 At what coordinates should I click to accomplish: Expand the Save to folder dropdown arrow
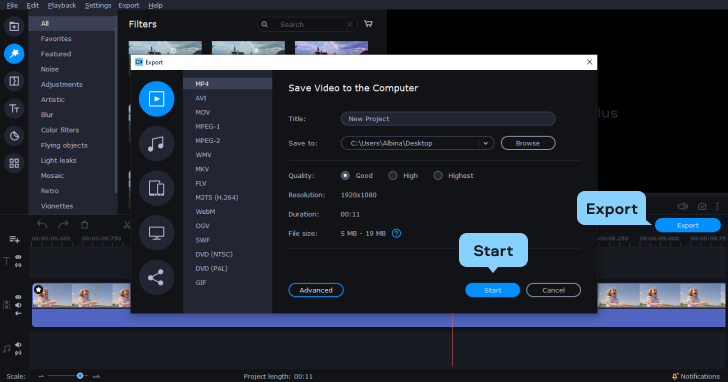(x=486, y=143)
